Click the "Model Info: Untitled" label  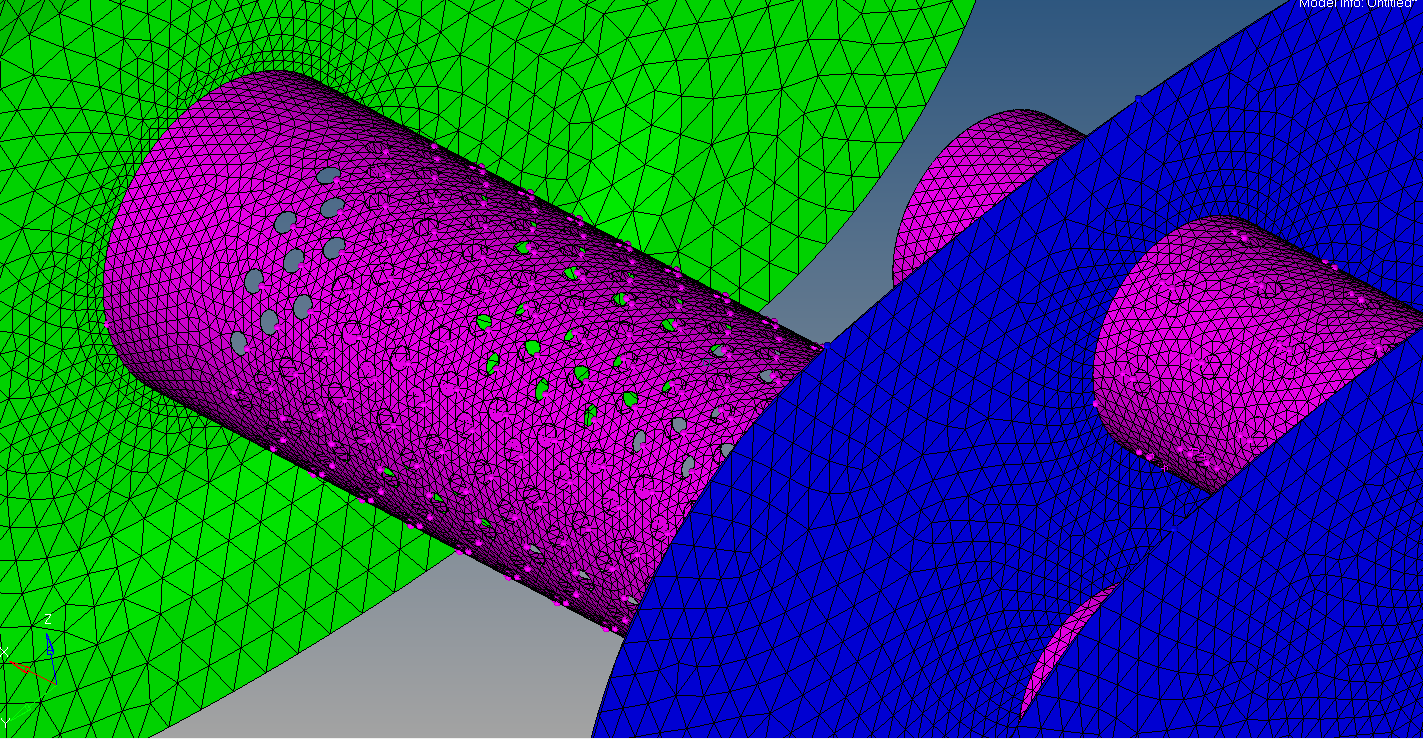[x=1358, y=4]
